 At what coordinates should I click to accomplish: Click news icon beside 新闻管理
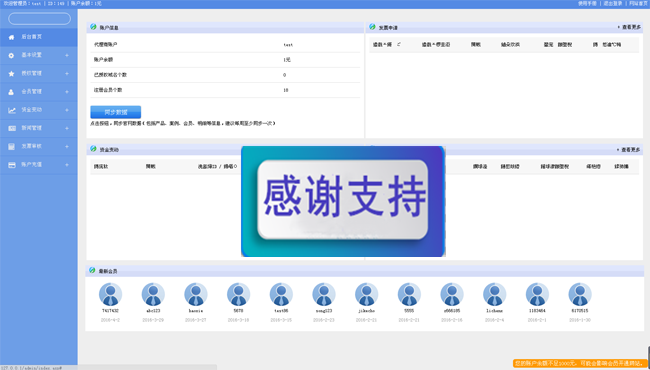pos(12,128)
